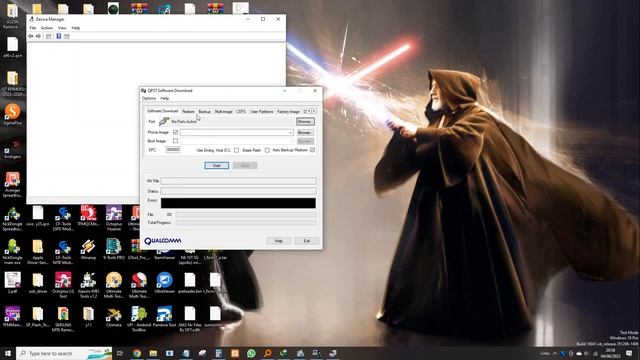Click blue Help icon in Device Manager toolbar
The width and height of the screenshot is (640, 360).
click(x=58, y=36)
